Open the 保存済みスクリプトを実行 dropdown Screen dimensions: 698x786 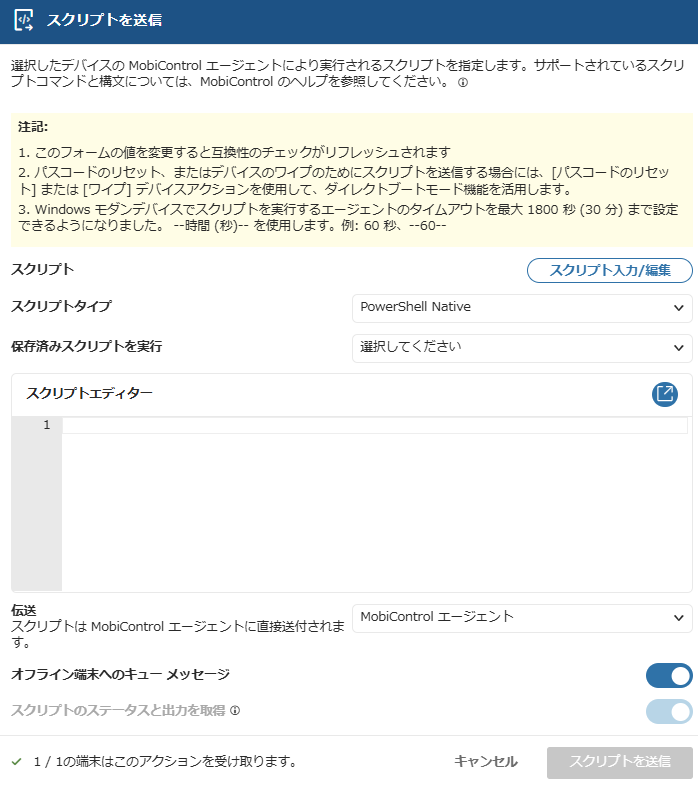[x=522, y=348]
